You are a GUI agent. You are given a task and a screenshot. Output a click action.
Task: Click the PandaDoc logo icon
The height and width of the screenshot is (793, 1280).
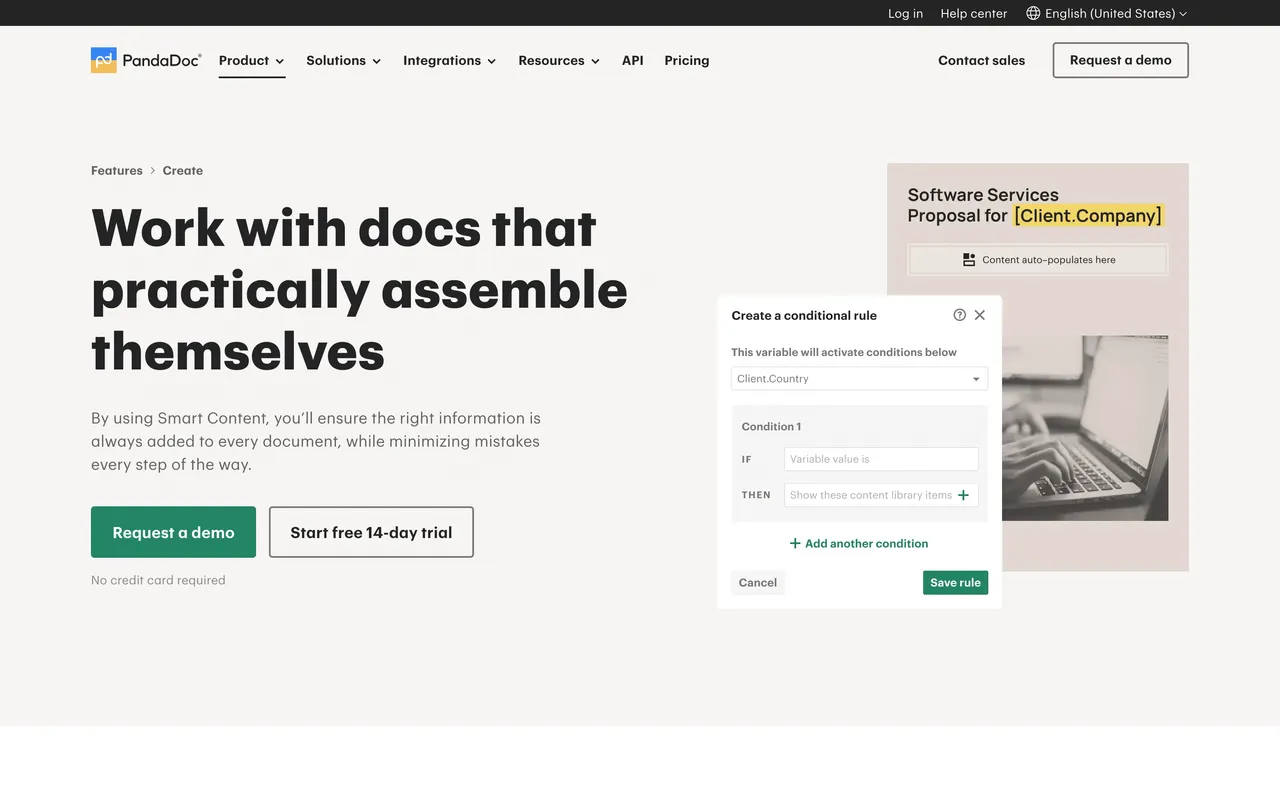(x=103, y=60)
